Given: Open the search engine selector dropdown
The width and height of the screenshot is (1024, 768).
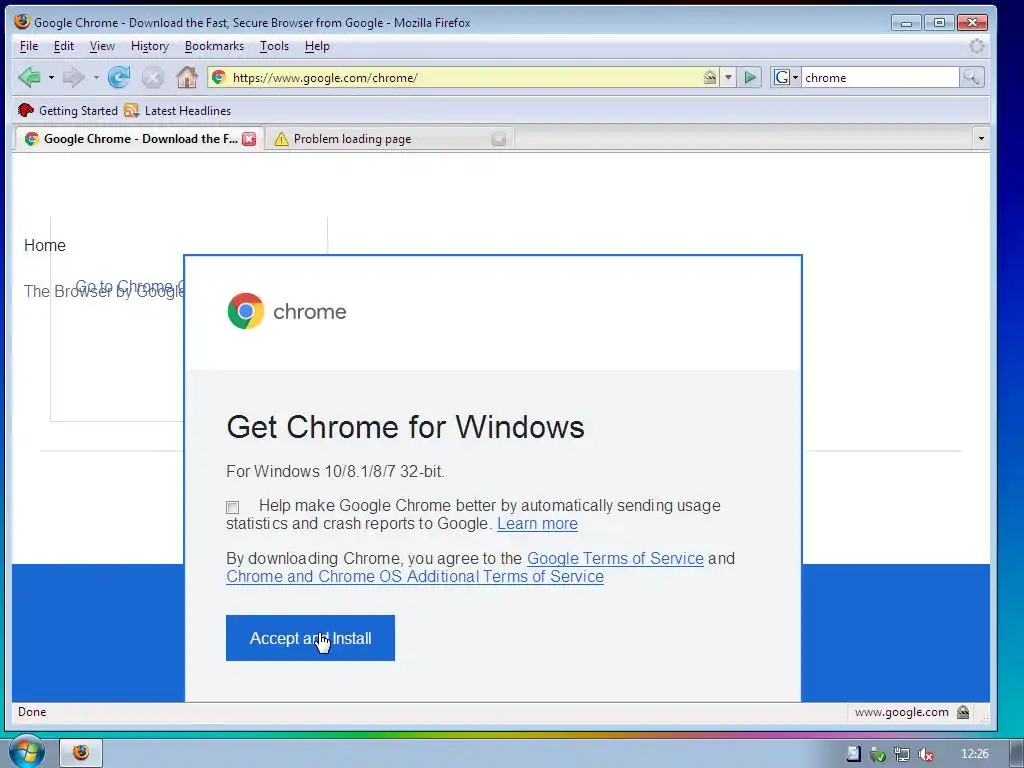Looking at the screenshot, I should (x=786, y=78).
